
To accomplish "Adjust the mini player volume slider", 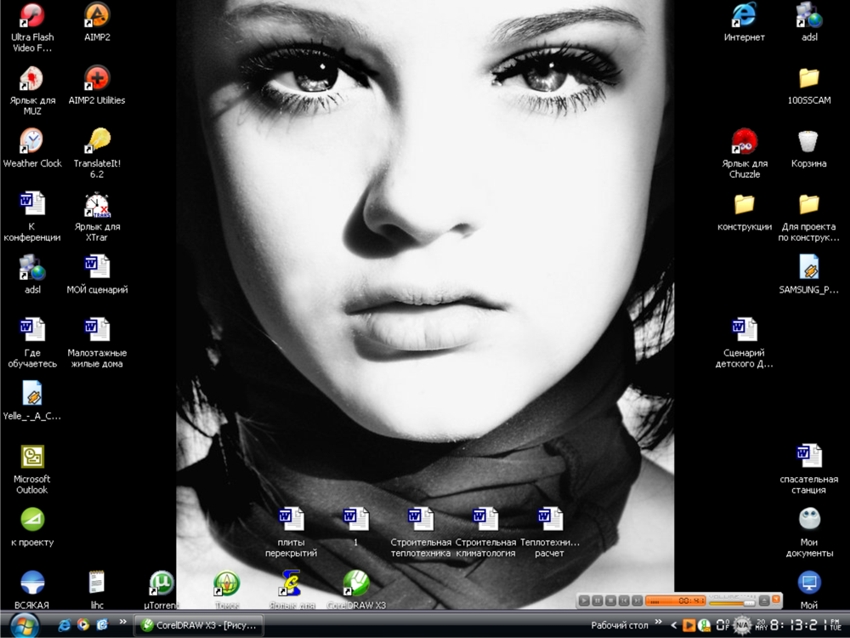I will point(732,603).
